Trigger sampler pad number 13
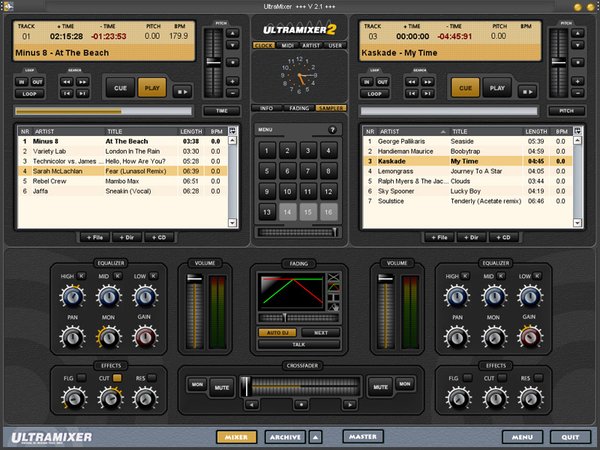Viewport: 600px width, 450px height. (267, 211)
